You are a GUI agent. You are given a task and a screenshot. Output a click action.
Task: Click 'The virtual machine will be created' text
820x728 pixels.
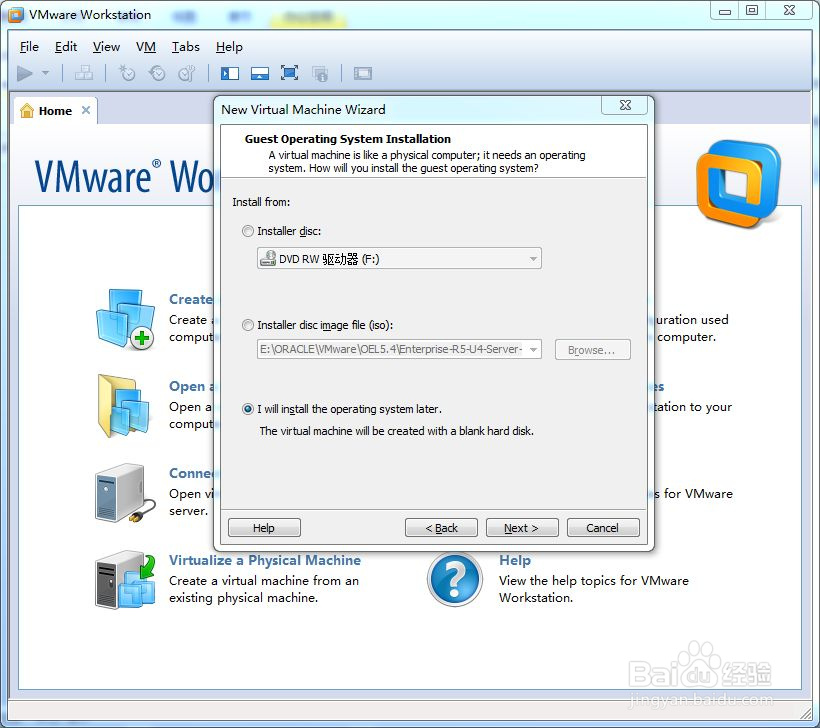point(396,431)
